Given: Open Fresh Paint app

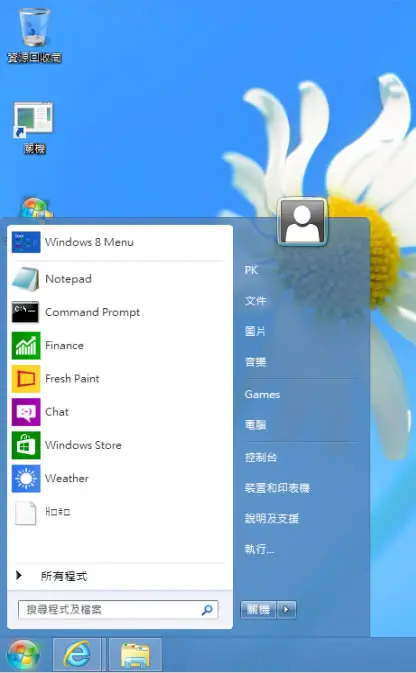Looking at the screenshot, I should pos(117,379).
